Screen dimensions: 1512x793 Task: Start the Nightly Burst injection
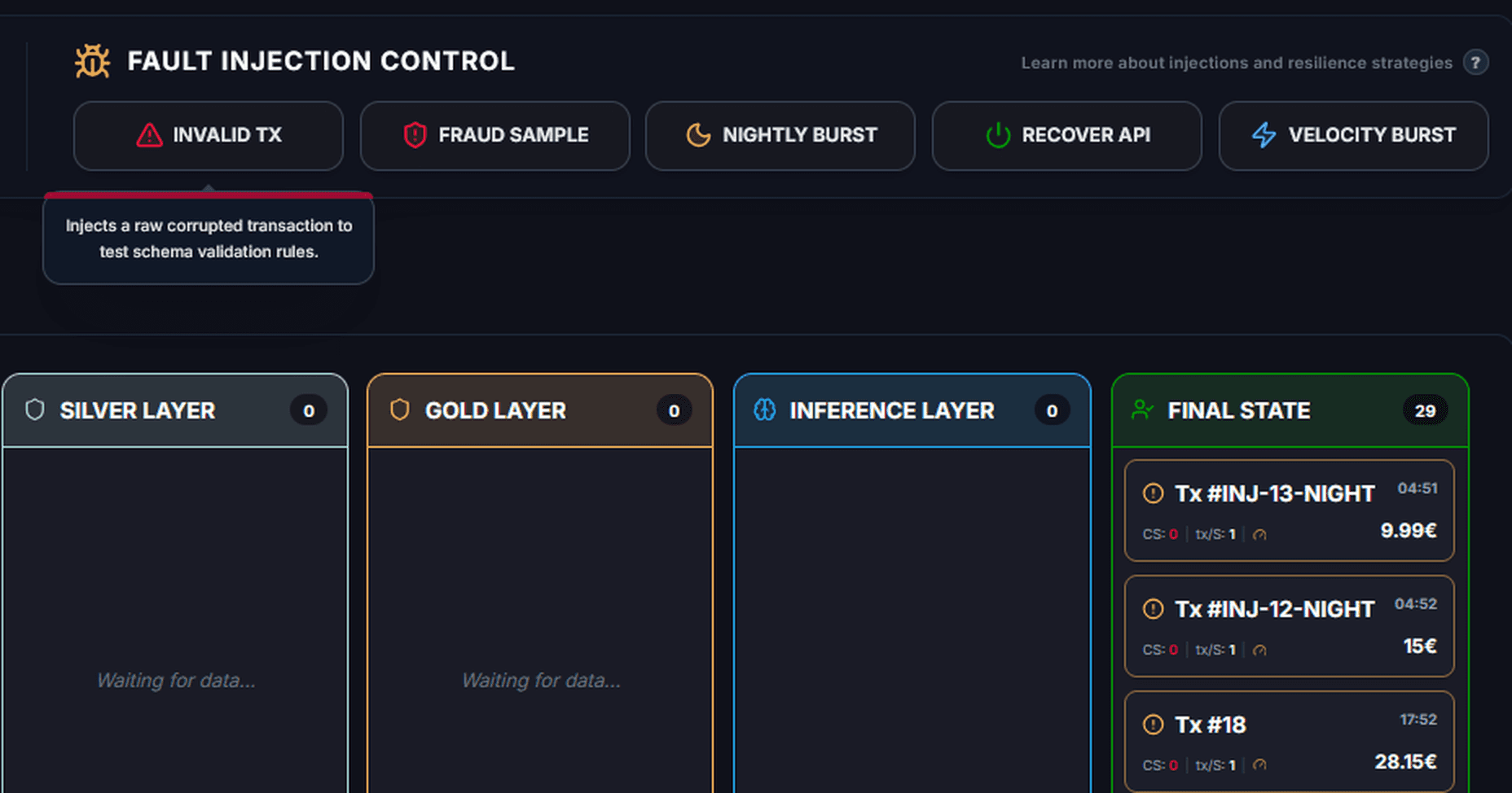click(780, 135)
